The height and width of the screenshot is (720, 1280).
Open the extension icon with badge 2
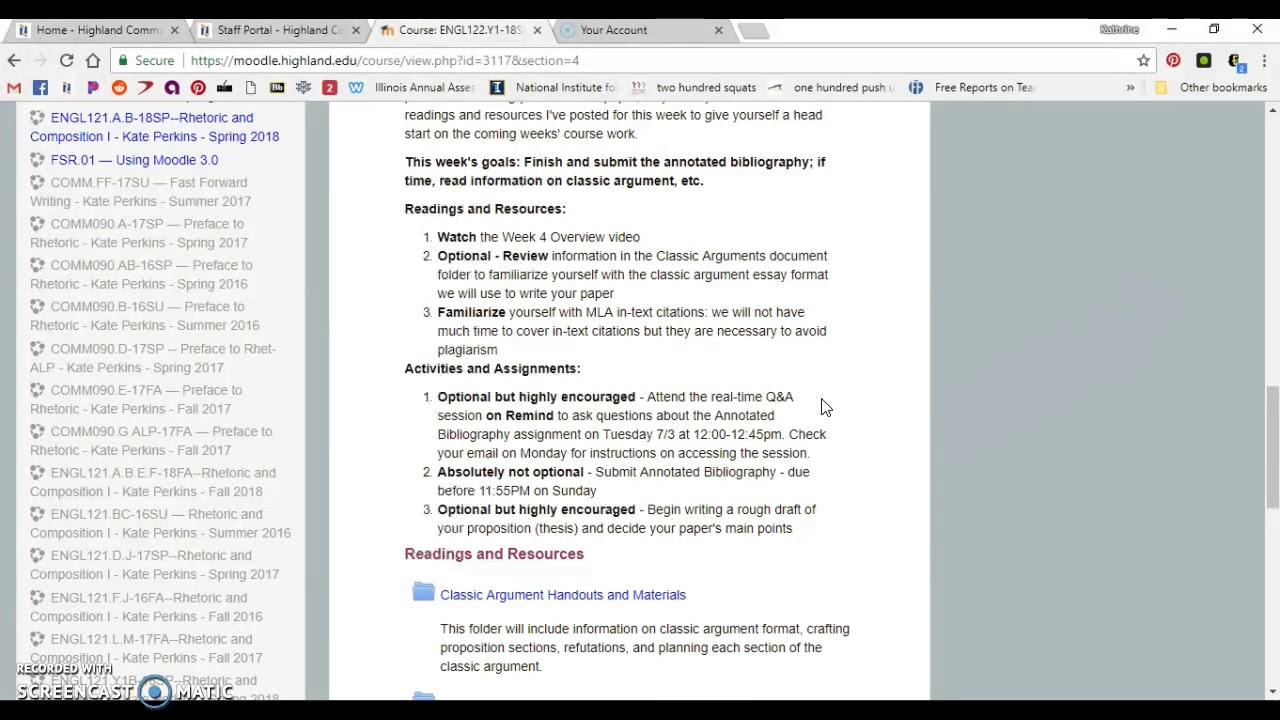click(x=1234, y=61)
